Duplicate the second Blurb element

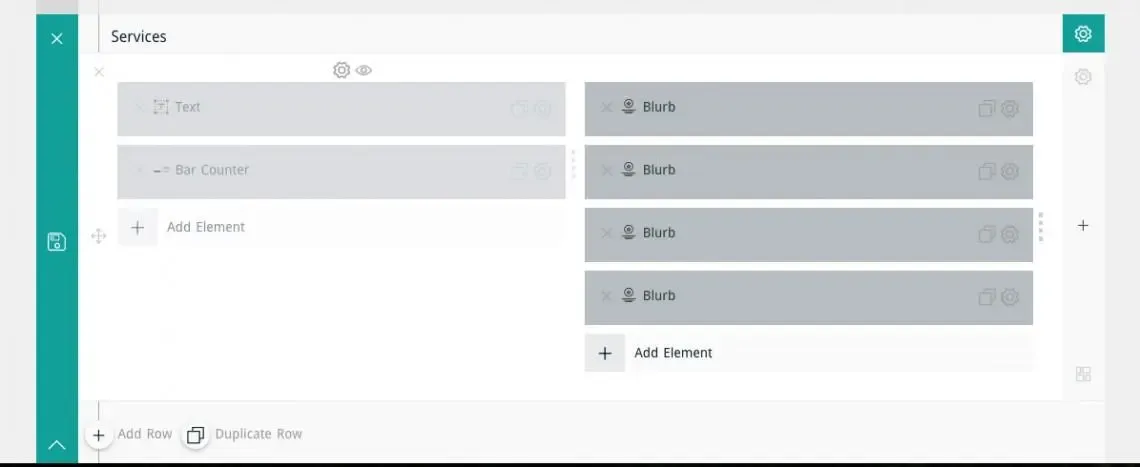tap(987, 171)
